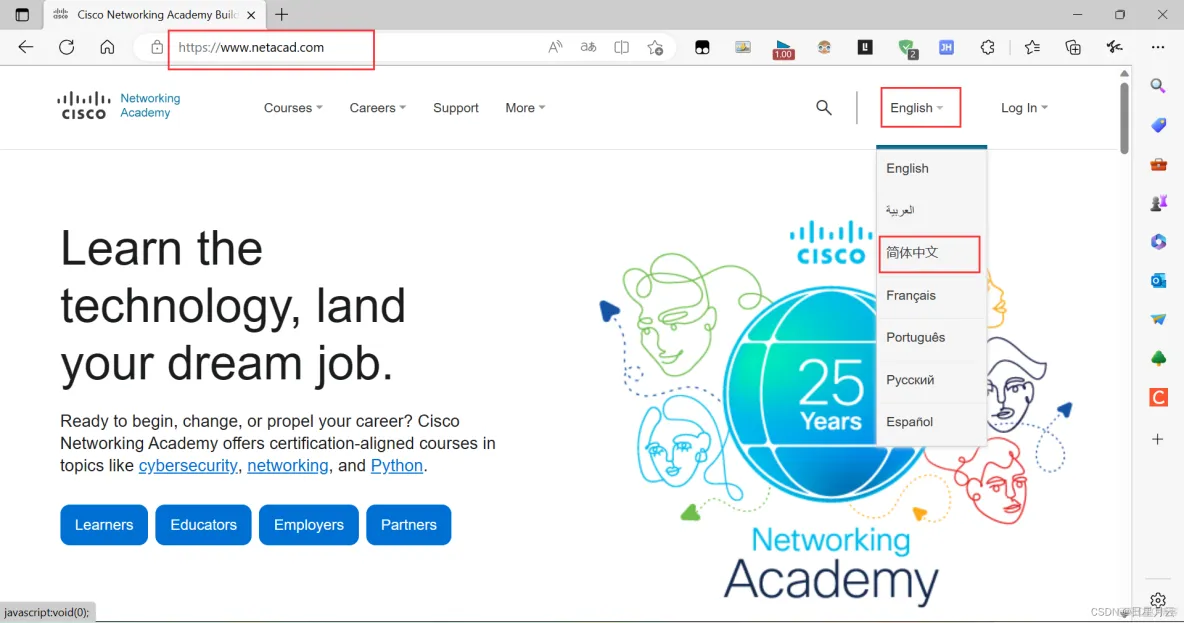Choose 简体中文 from language list

click(x=931, y=253)
